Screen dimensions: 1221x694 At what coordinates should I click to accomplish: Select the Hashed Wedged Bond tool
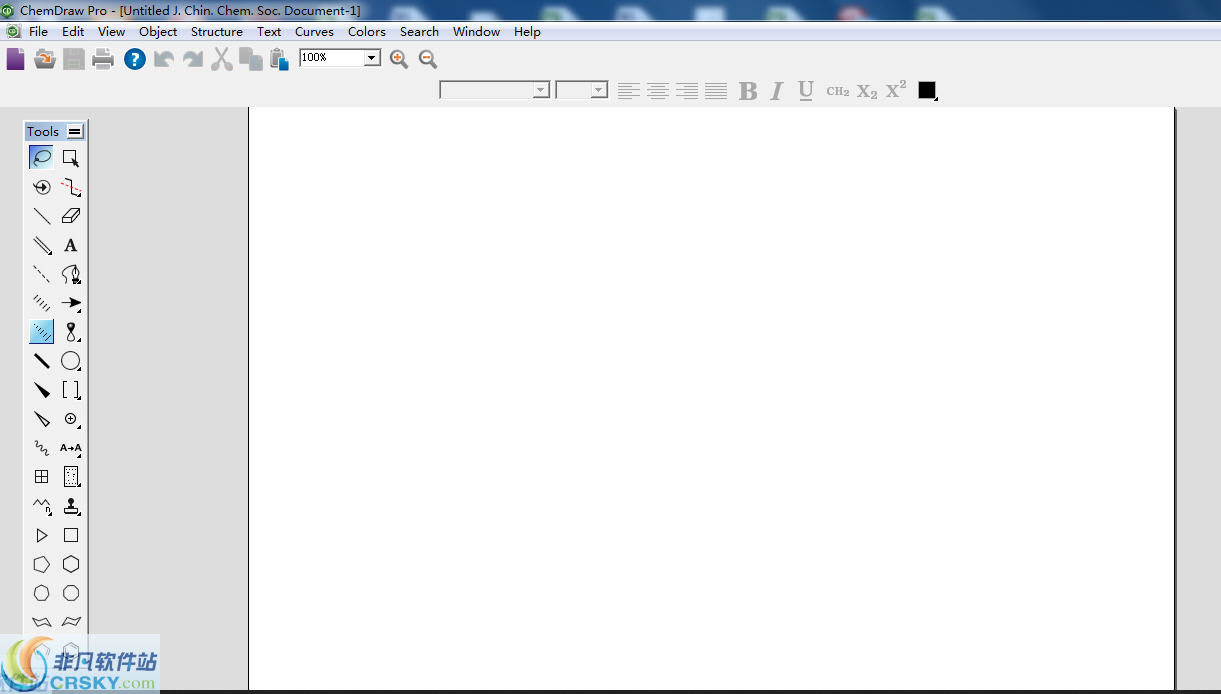41,332
